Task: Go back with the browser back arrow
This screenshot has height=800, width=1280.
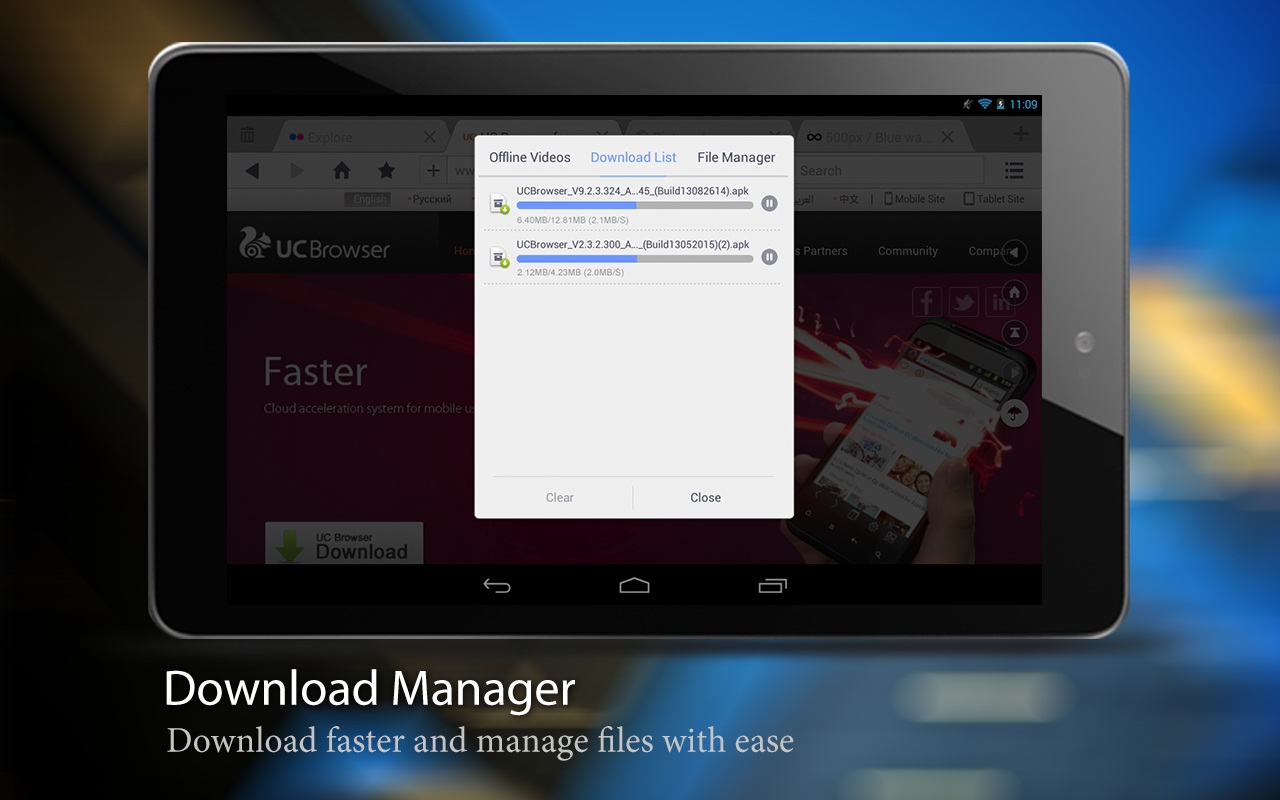Action: pos(252,171)
